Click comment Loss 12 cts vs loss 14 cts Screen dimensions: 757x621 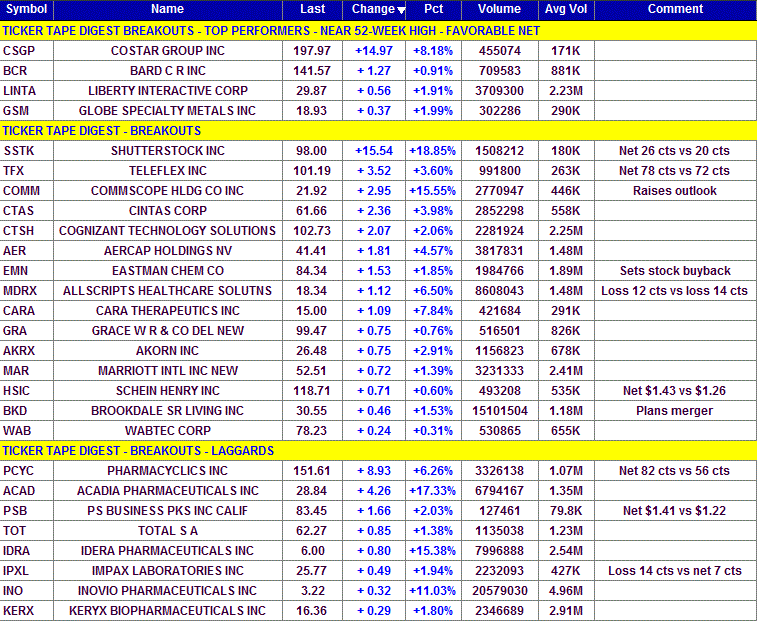tap(674, 291)
